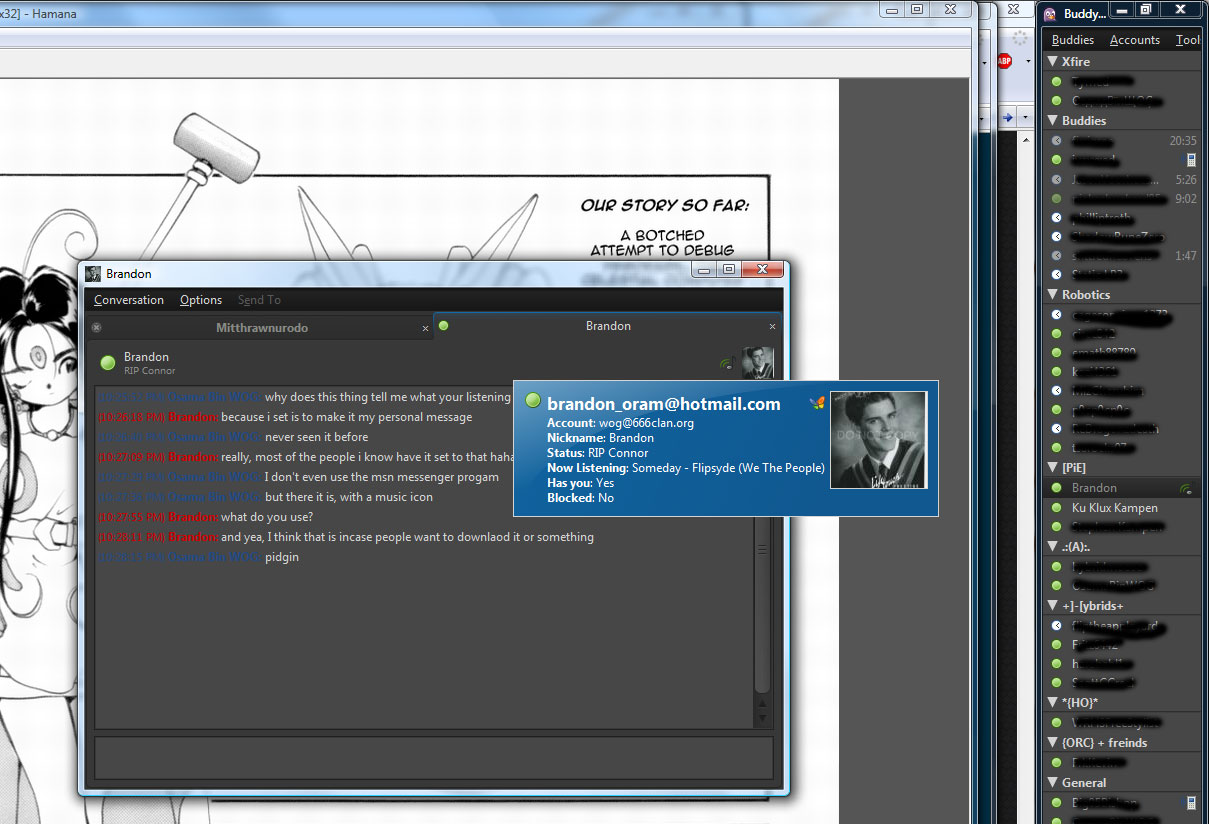Click the message 'never seen it before'
The width and height of the screenshot is (1209, 824).
pyautogui.click(x=316, y=437)
